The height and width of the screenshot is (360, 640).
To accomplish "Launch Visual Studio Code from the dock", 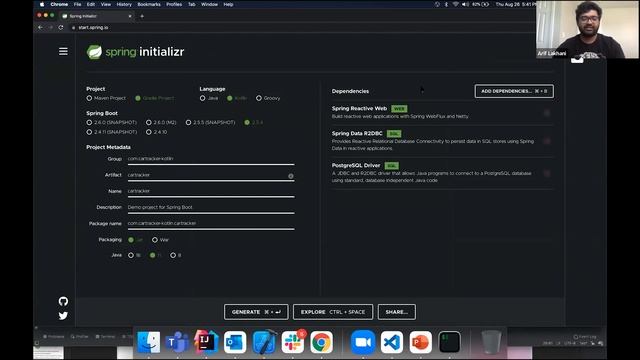I will tap(392, 342).
